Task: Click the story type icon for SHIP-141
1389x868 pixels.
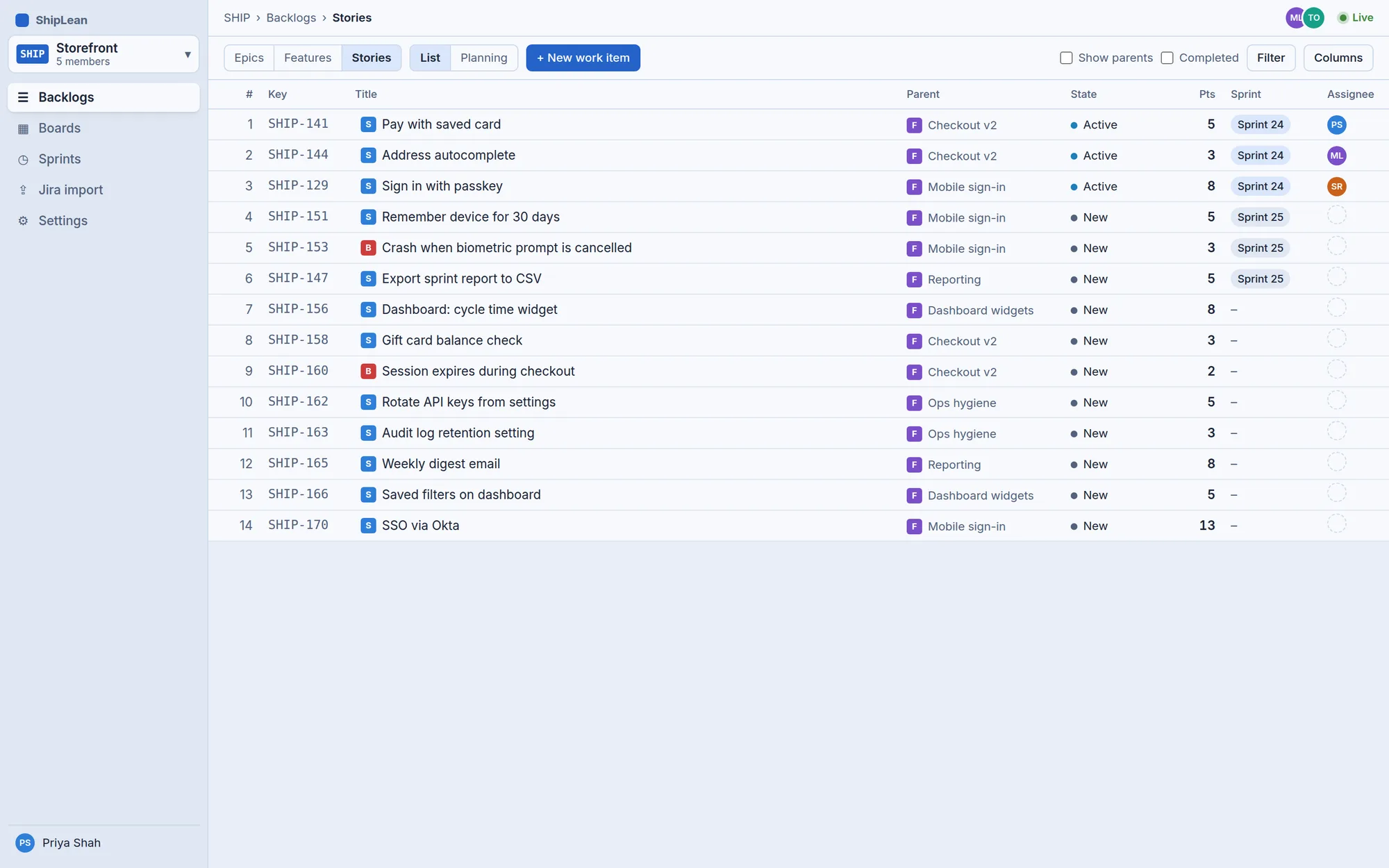Action: pyautogui.click(x=368, y=124)
